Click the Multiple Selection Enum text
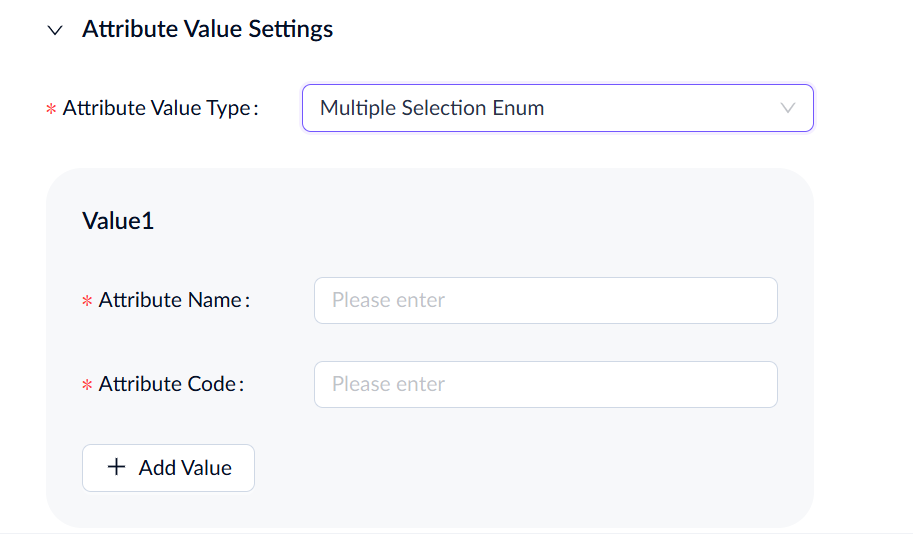The height and width of the screenshot is (548, 913). tap(432, 108)
